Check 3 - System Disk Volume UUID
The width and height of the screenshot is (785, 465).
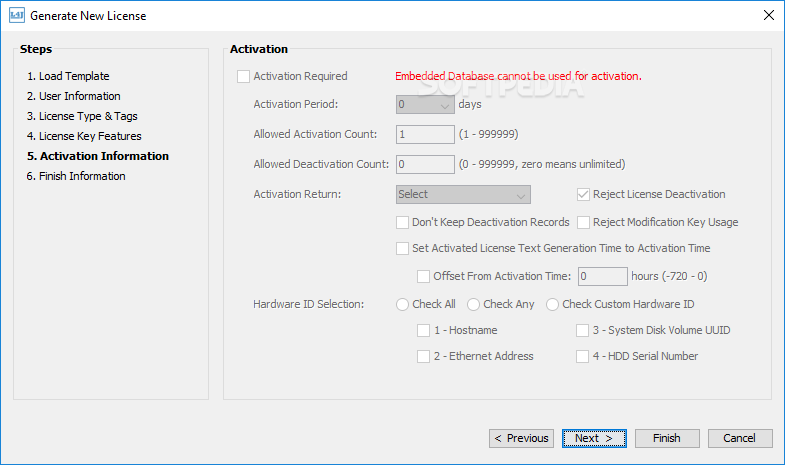coord(582,331)
